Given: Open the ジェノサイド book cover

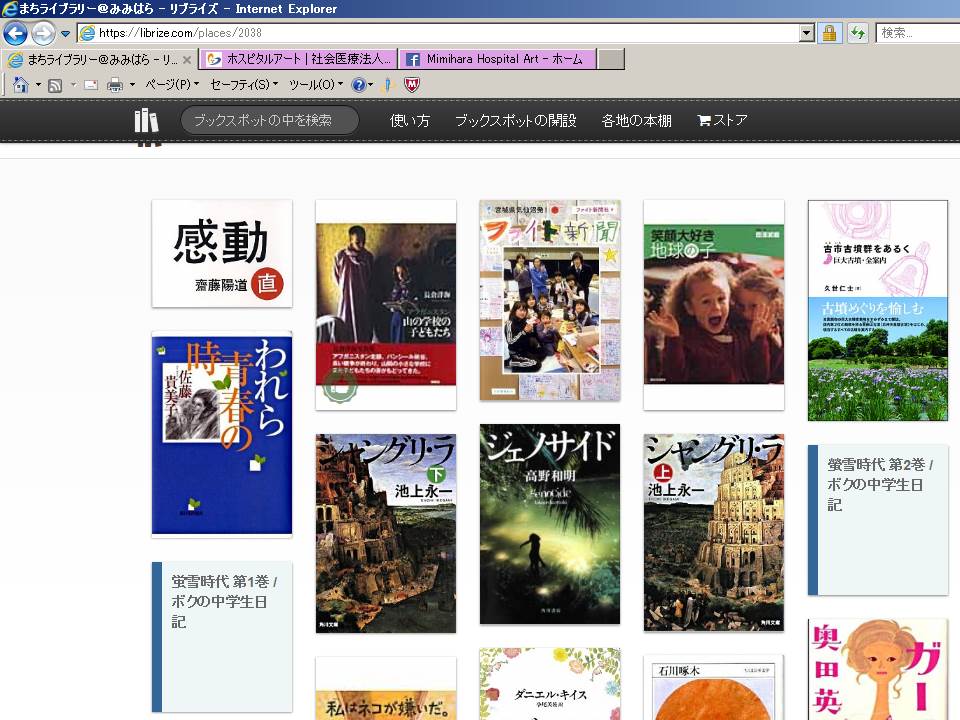Looking at the screenshot, I should point(550,524).
